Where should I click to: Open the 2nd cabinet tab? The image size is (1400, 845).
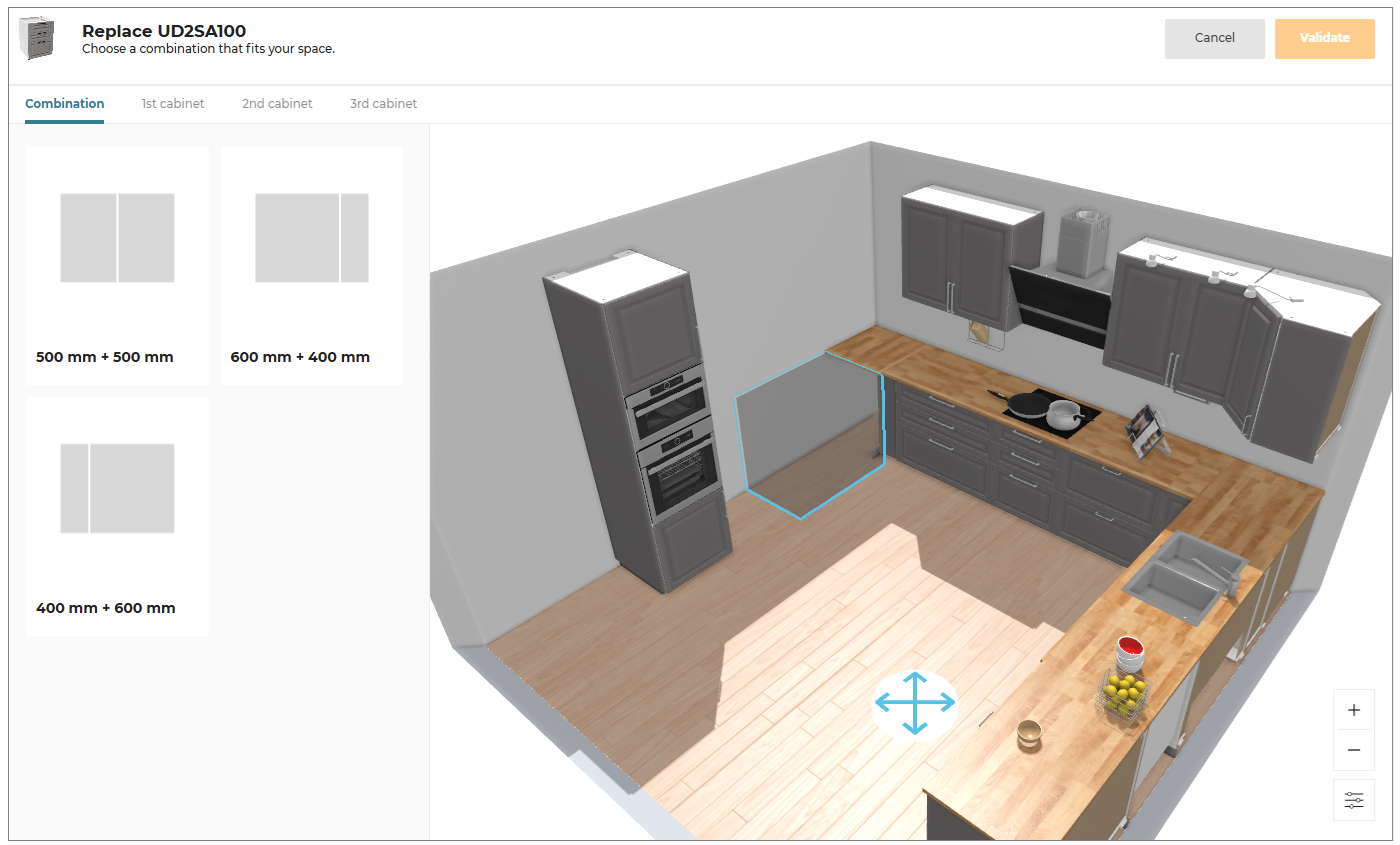(x=277, y=104)
